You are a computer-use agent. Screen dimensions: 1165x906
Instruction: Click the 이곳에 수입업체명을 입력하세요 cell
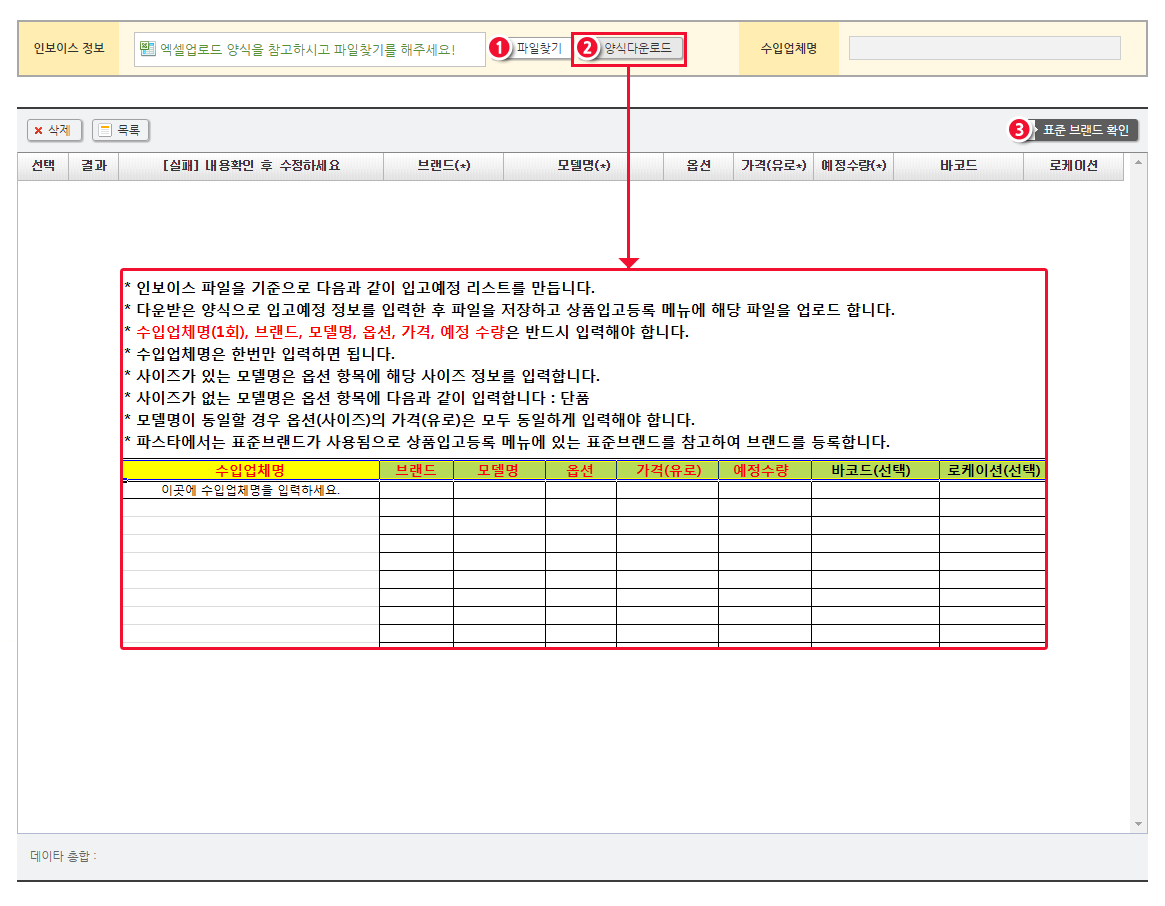point(251,490)
